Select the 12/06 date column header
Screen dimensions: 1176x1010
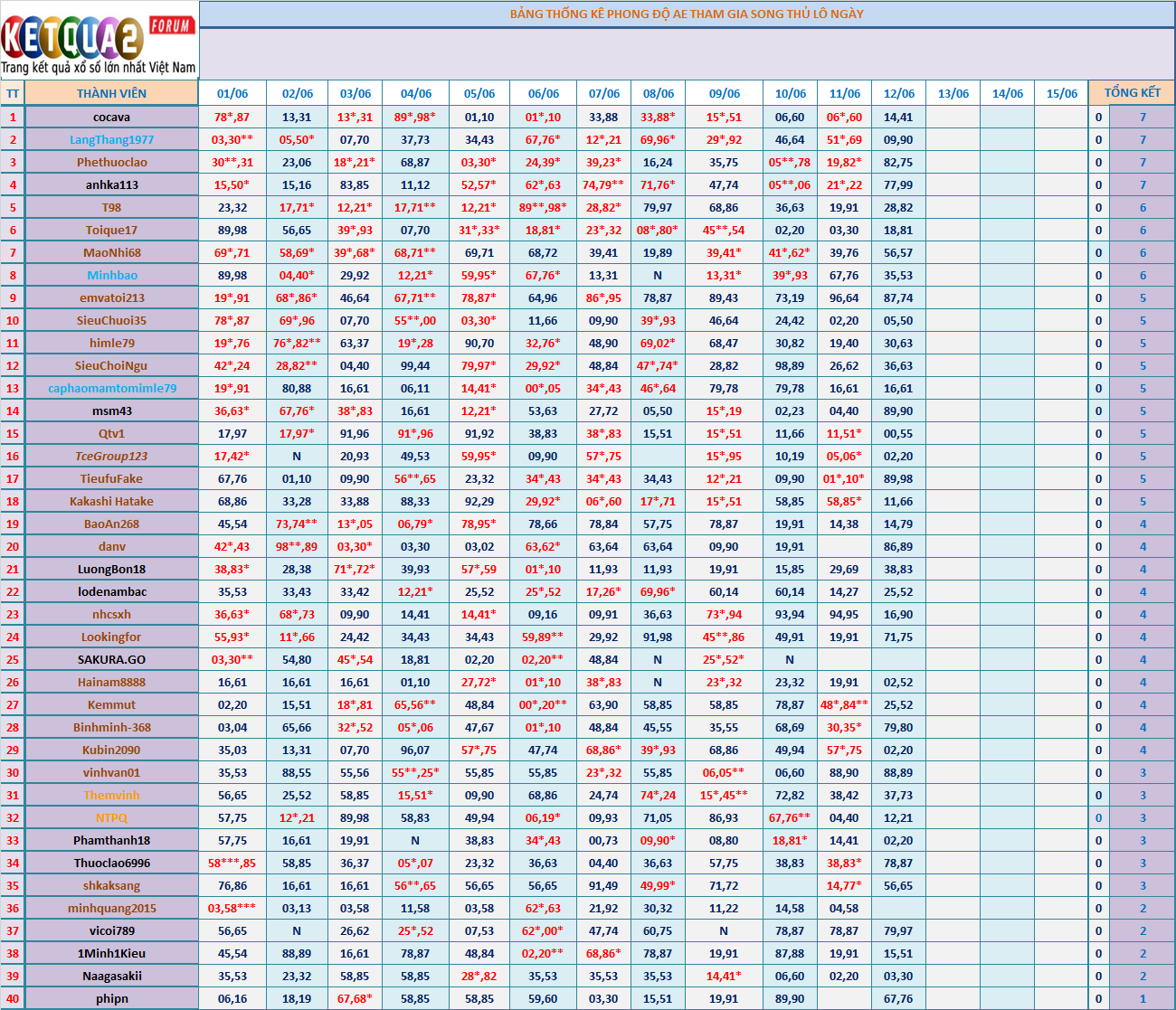pos(898,94)
